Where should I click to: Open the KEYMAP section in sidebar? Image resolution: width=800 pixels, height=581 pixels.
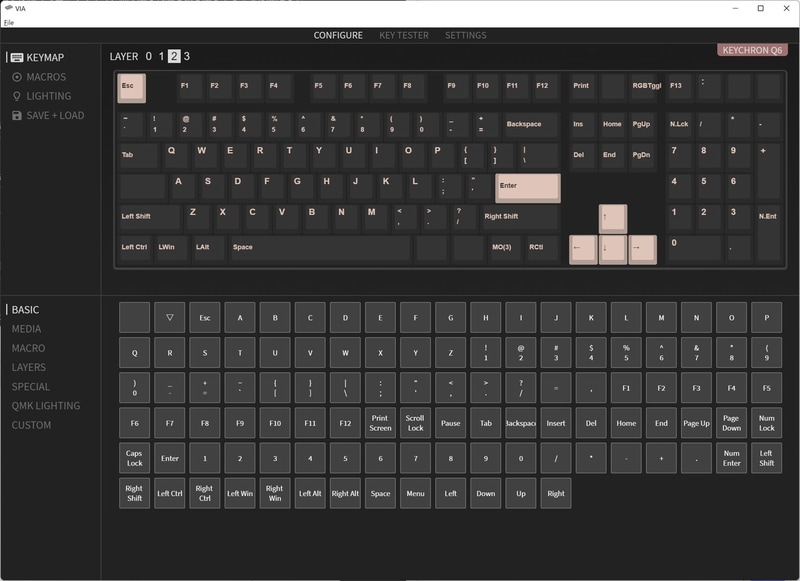(x=37, y=57)
